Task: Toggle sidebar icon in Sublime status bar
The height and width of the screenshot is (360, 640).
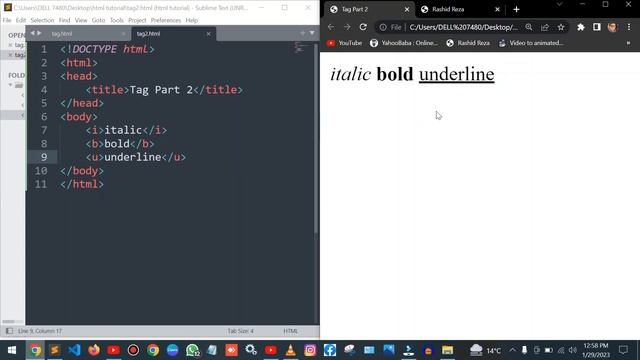Action: point(9,331)
